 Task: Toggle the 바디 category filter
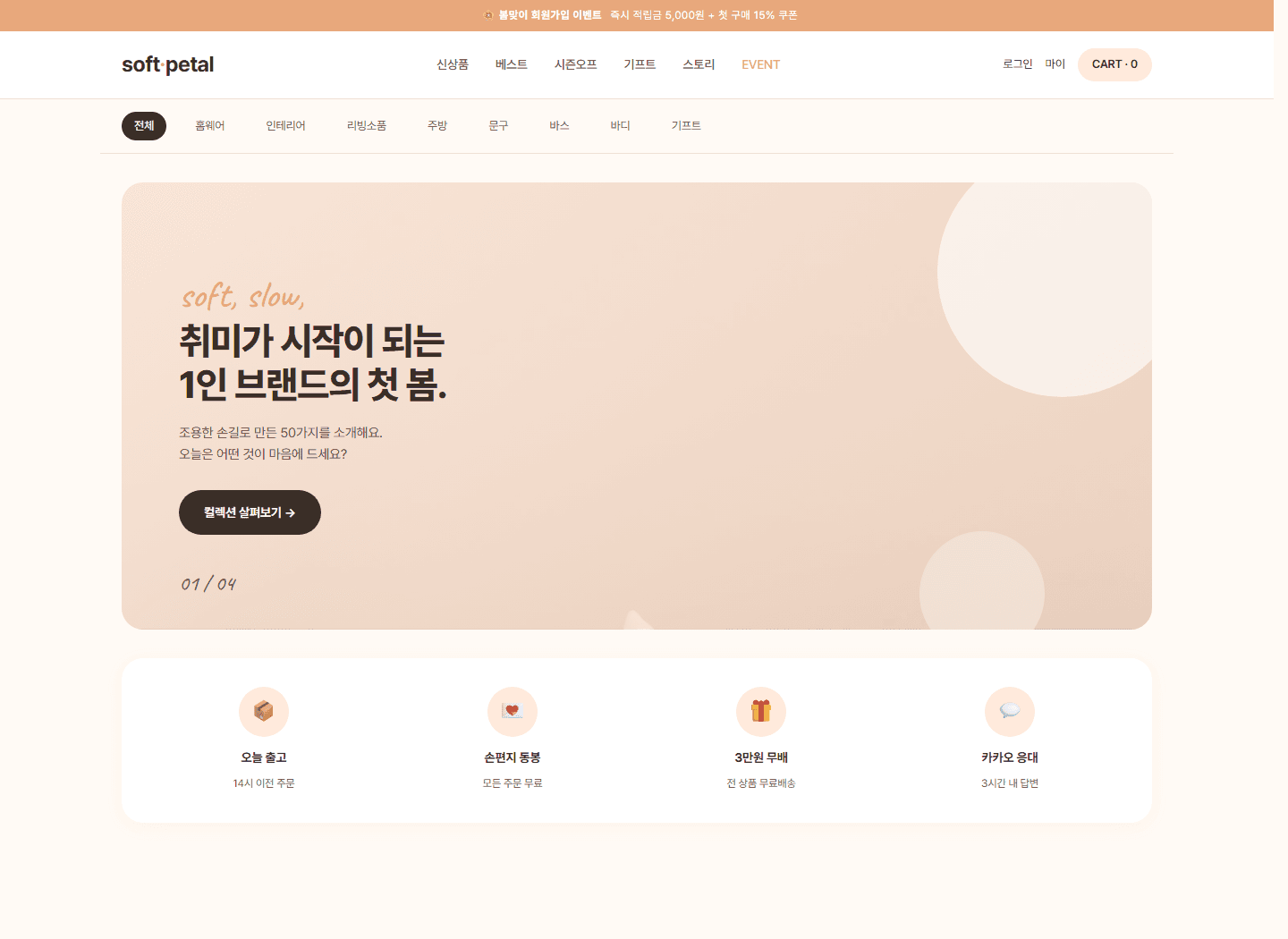click(619, 125)
